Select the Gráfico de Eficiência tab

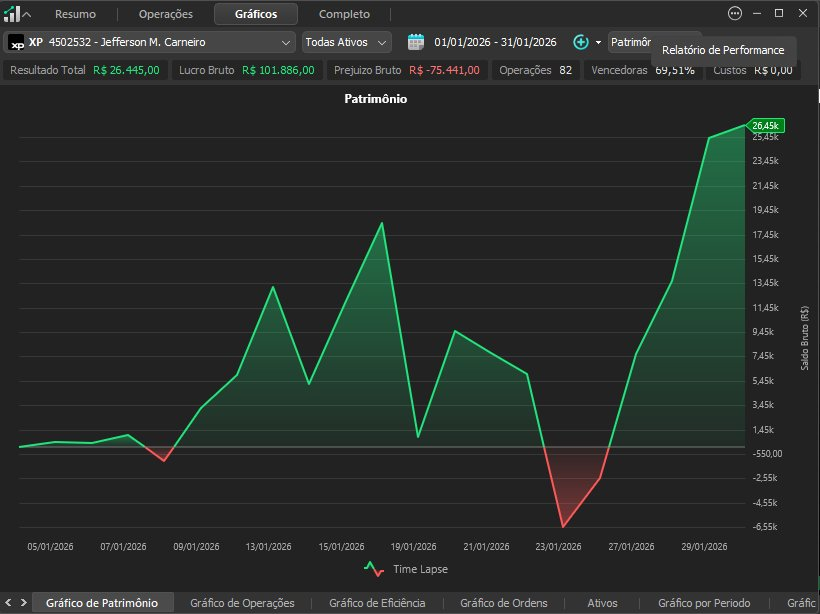coord(377,603)
